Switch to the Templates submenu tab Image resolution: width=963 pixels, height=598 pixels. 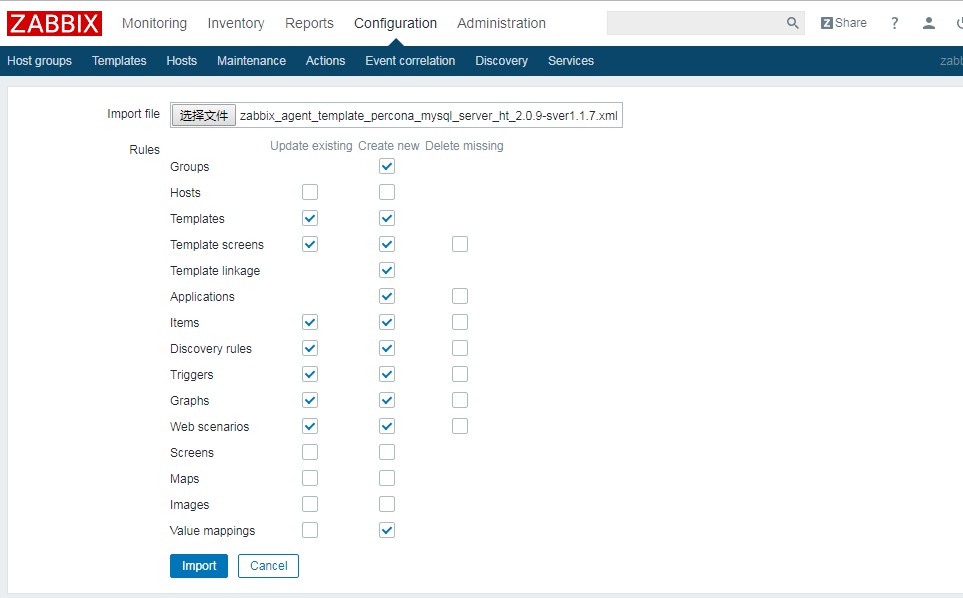coord(119,61)
